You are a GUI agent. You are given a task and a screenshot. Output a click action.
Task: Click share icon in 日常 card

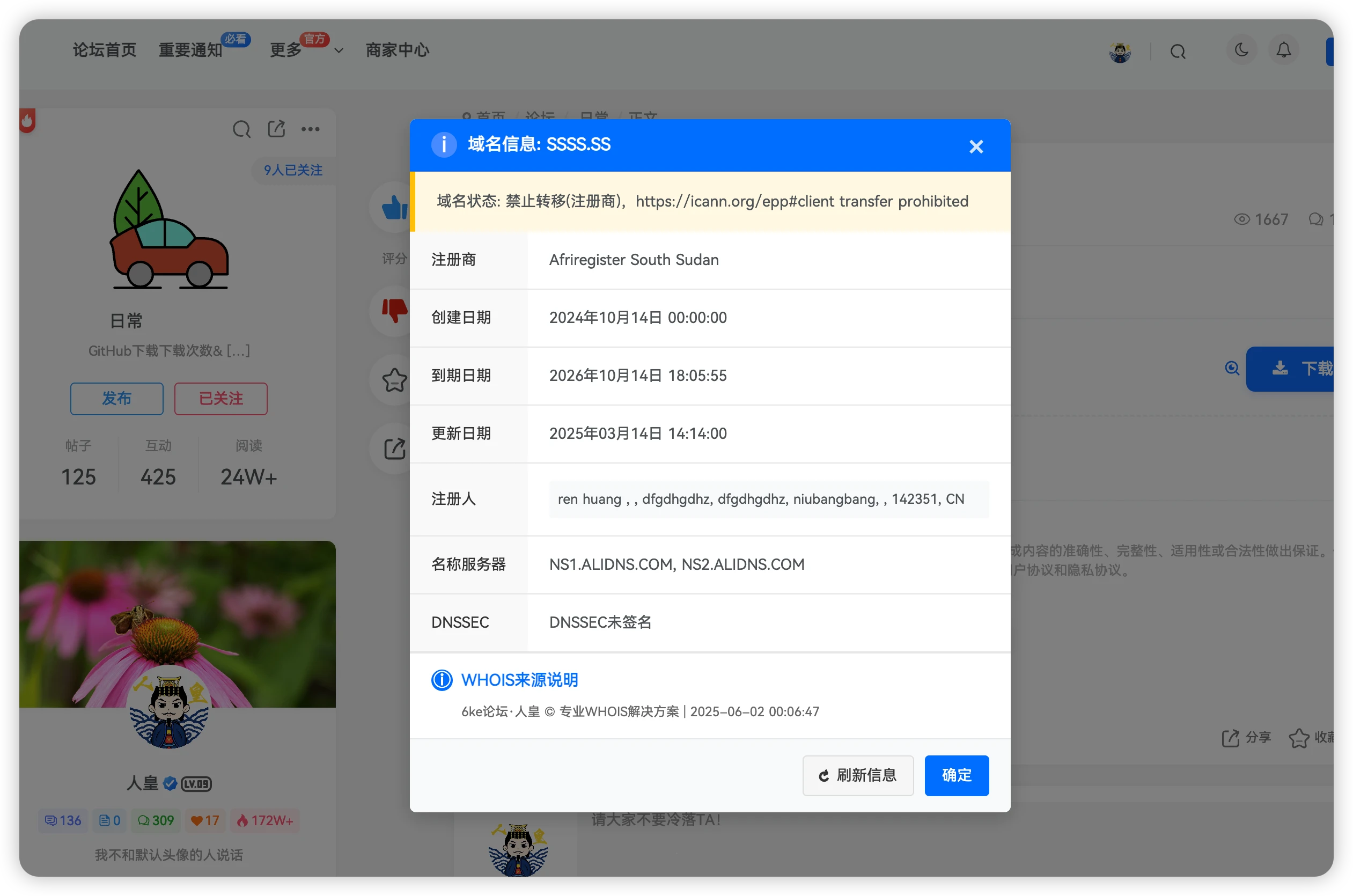pos(276,129)
